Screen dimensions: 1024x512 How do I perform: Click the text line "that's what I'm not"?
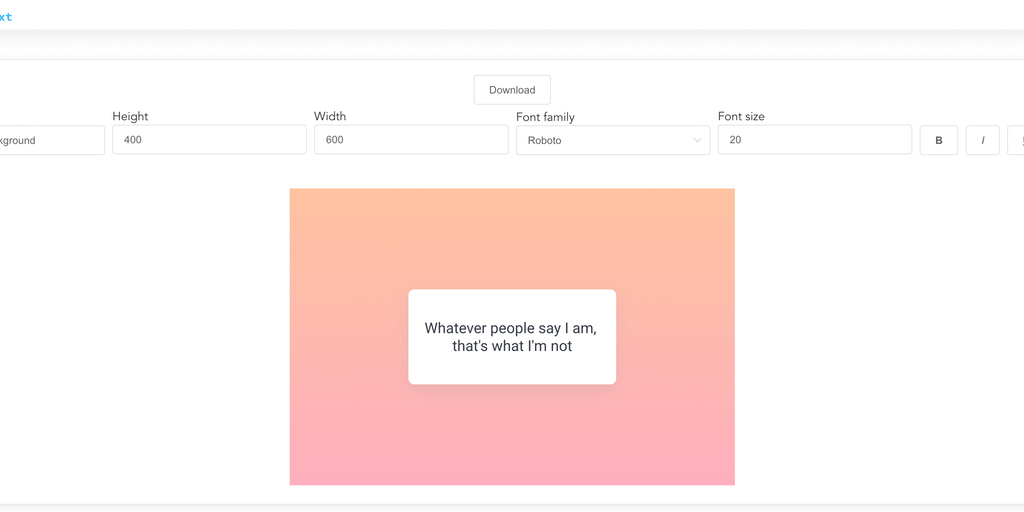click(x=512, y=347)
